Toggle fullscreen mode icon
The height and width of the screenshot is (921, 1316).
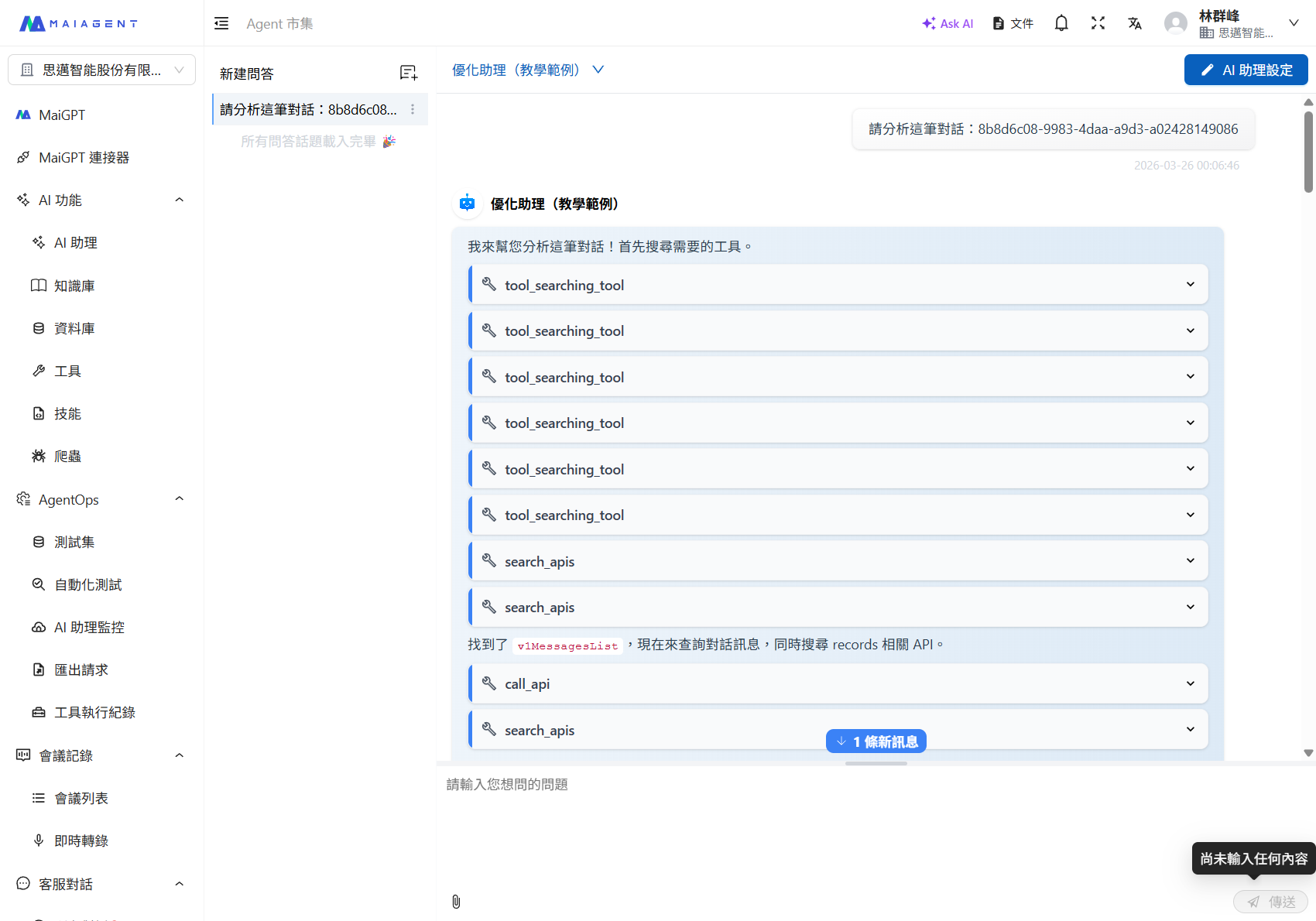pos(1098,23)
